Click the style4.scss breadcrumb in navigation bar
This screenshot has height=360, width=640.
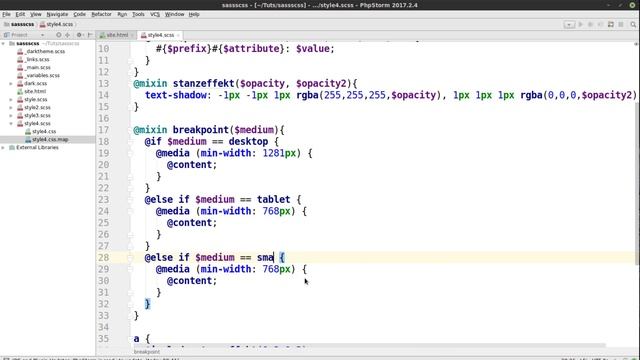[x=56, y=24]
